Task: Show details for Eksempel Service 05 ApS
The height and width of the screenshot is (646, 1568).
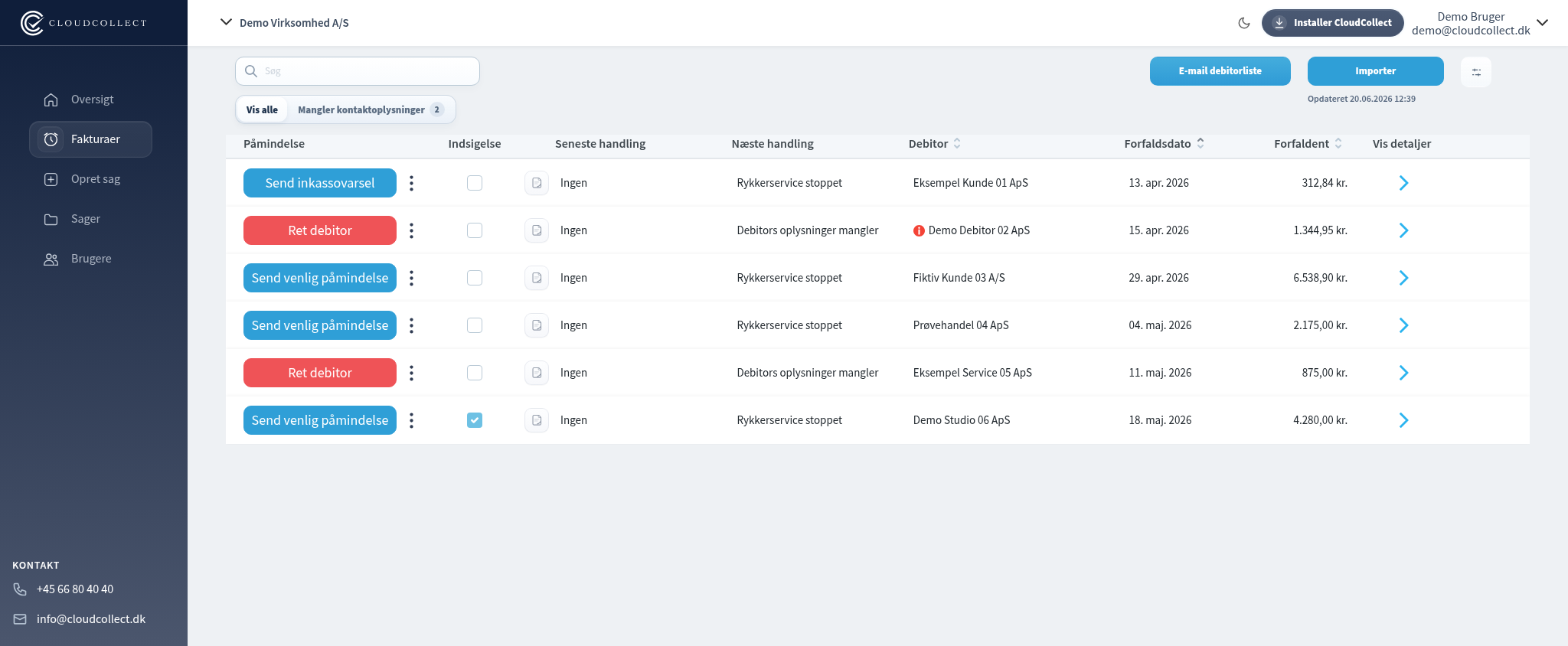Action: click(1403, 373)
